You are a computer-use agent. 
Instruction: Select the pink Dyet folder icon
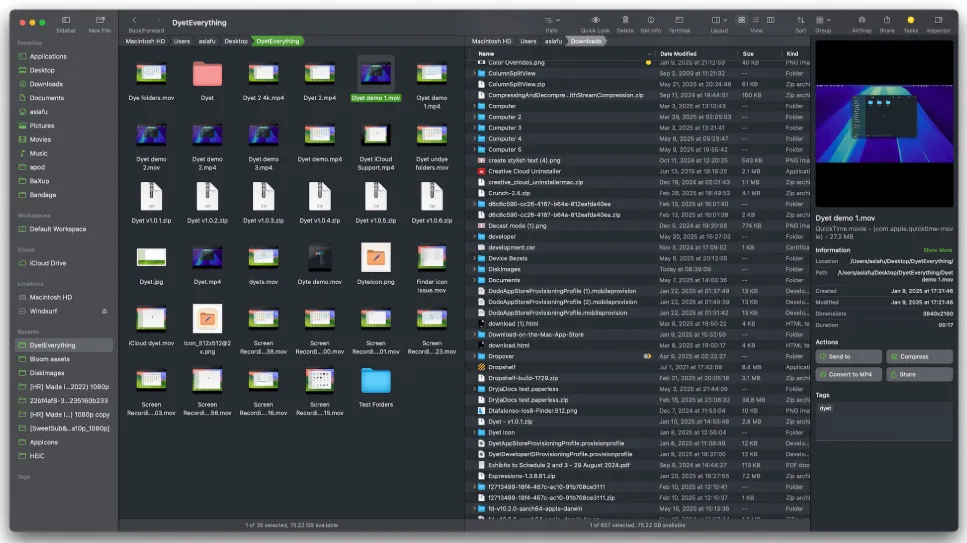pyautogui.click(x=207, y=74)
